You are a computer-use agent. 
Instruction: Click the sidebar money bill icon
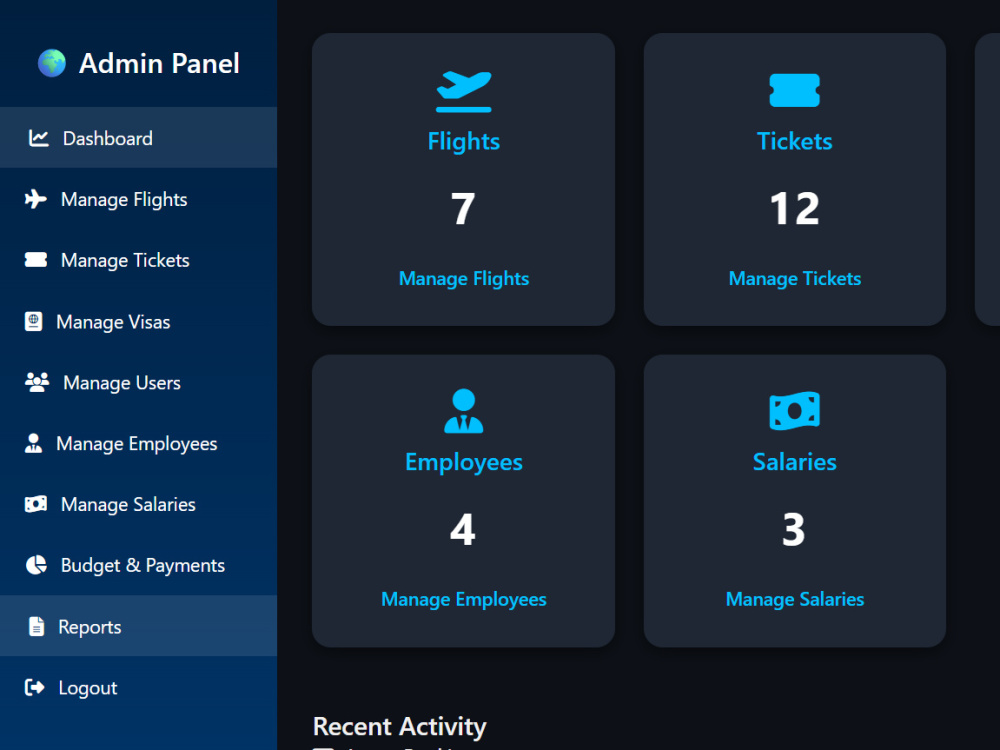point(36,504)
